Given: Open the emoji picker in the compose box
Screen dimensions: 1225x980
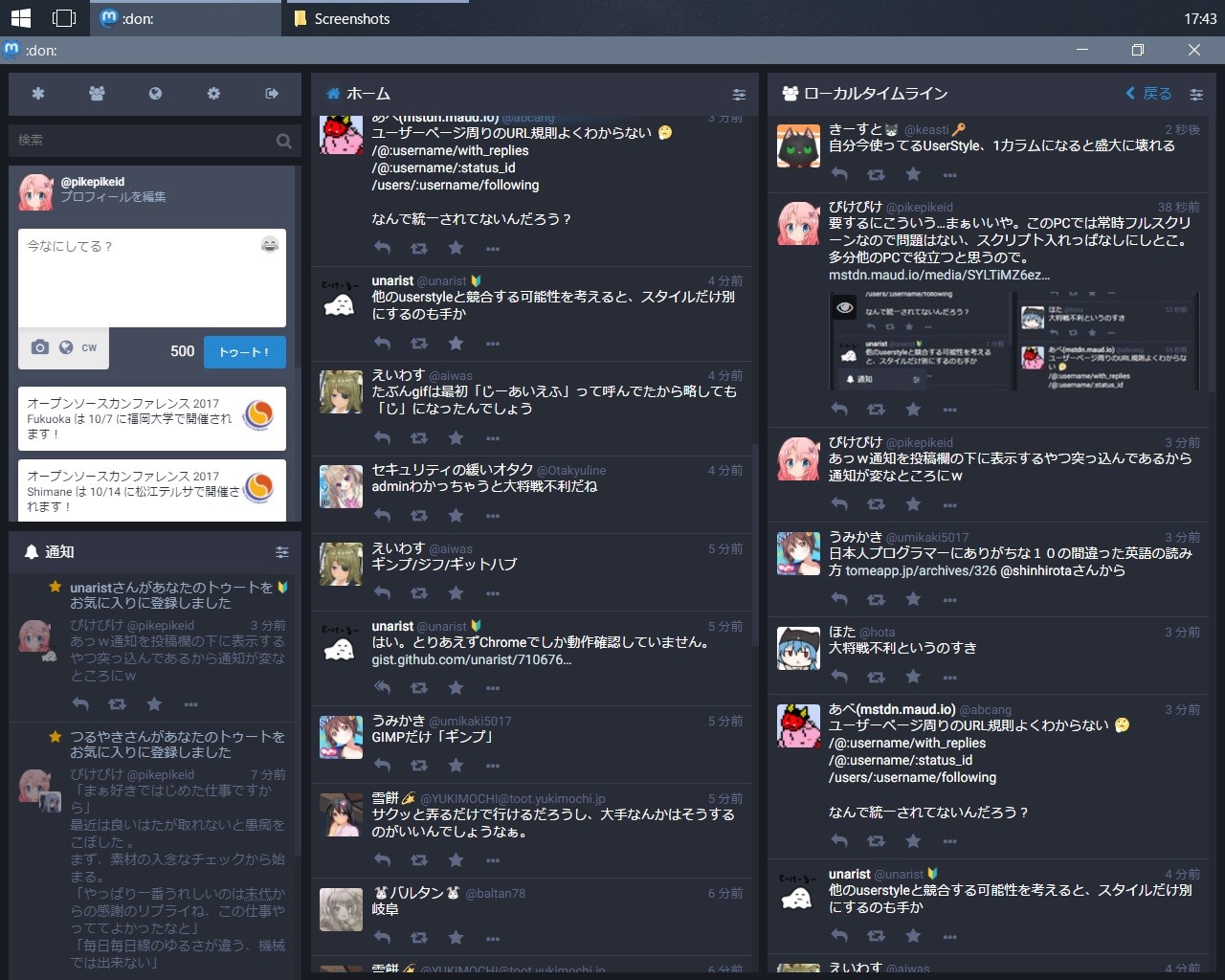Looking at the screenshot, I should click(270, 245).
